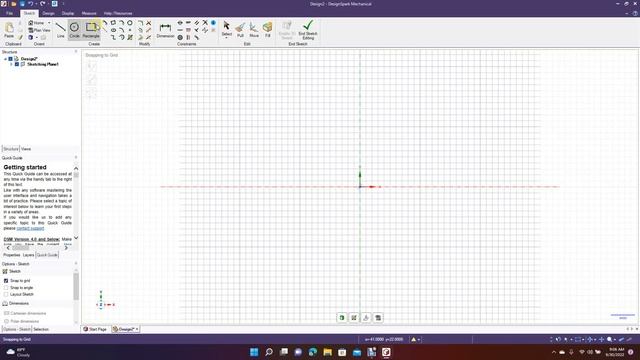
Task: Activate the Dimension tool
Action: [165, 30]
